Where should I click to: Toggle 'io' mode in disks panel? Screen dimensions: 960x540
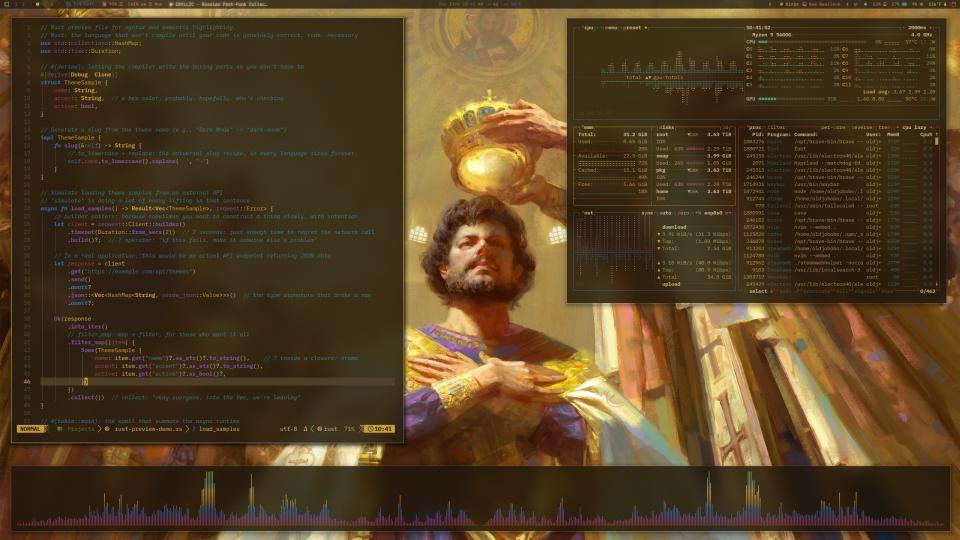[x=726, y=127]
